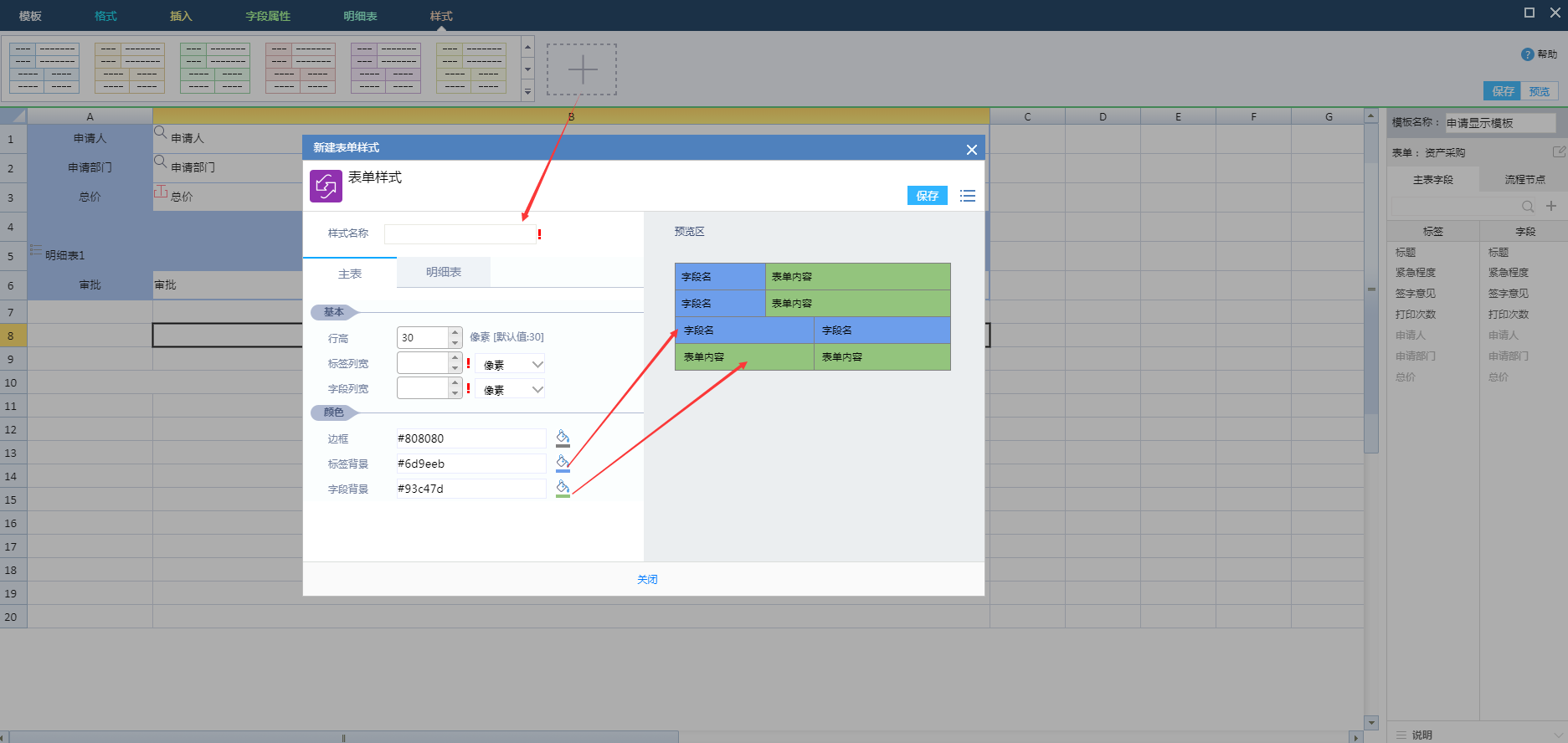This screenshot has height=743, width=1568.
Task: Close the new form style dialog
Action: (x=971, y=150)
